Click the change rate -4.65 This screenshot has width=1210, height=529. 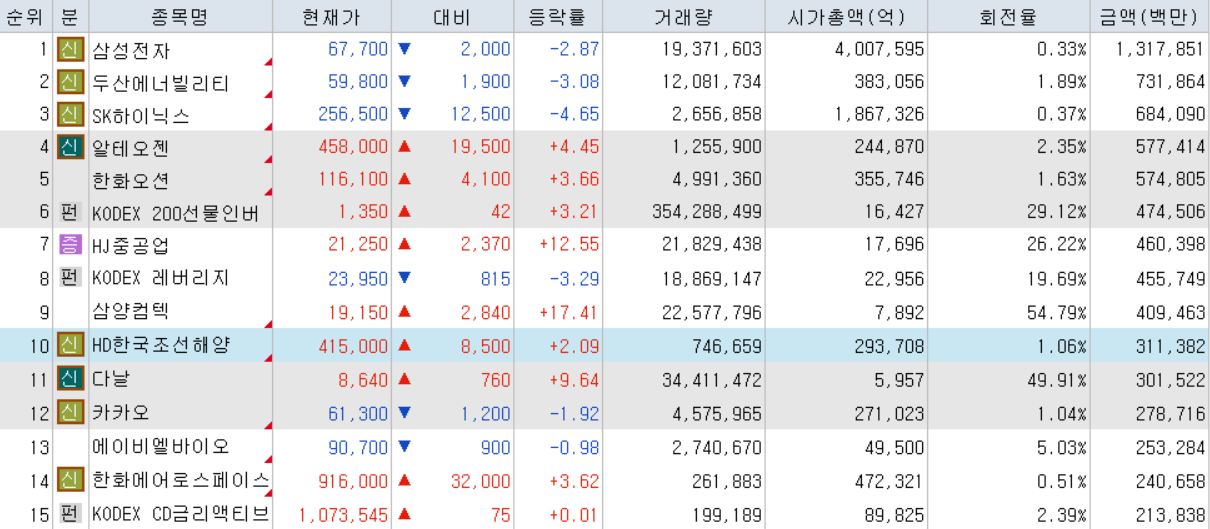coord(574,114)
